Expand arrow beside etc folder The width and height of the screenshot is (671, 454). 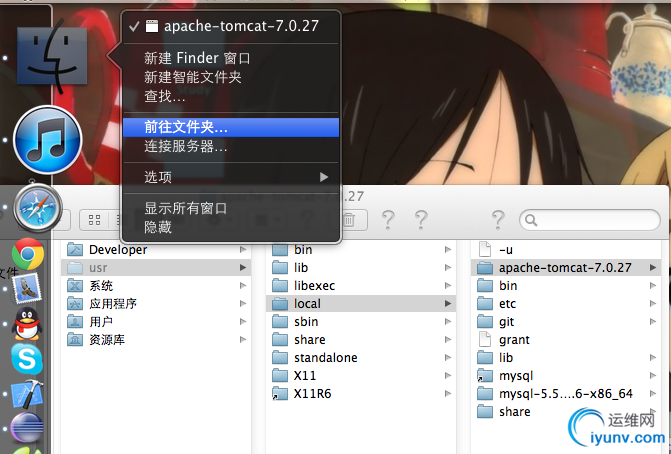pyautogui.click(x=653, y=303)
